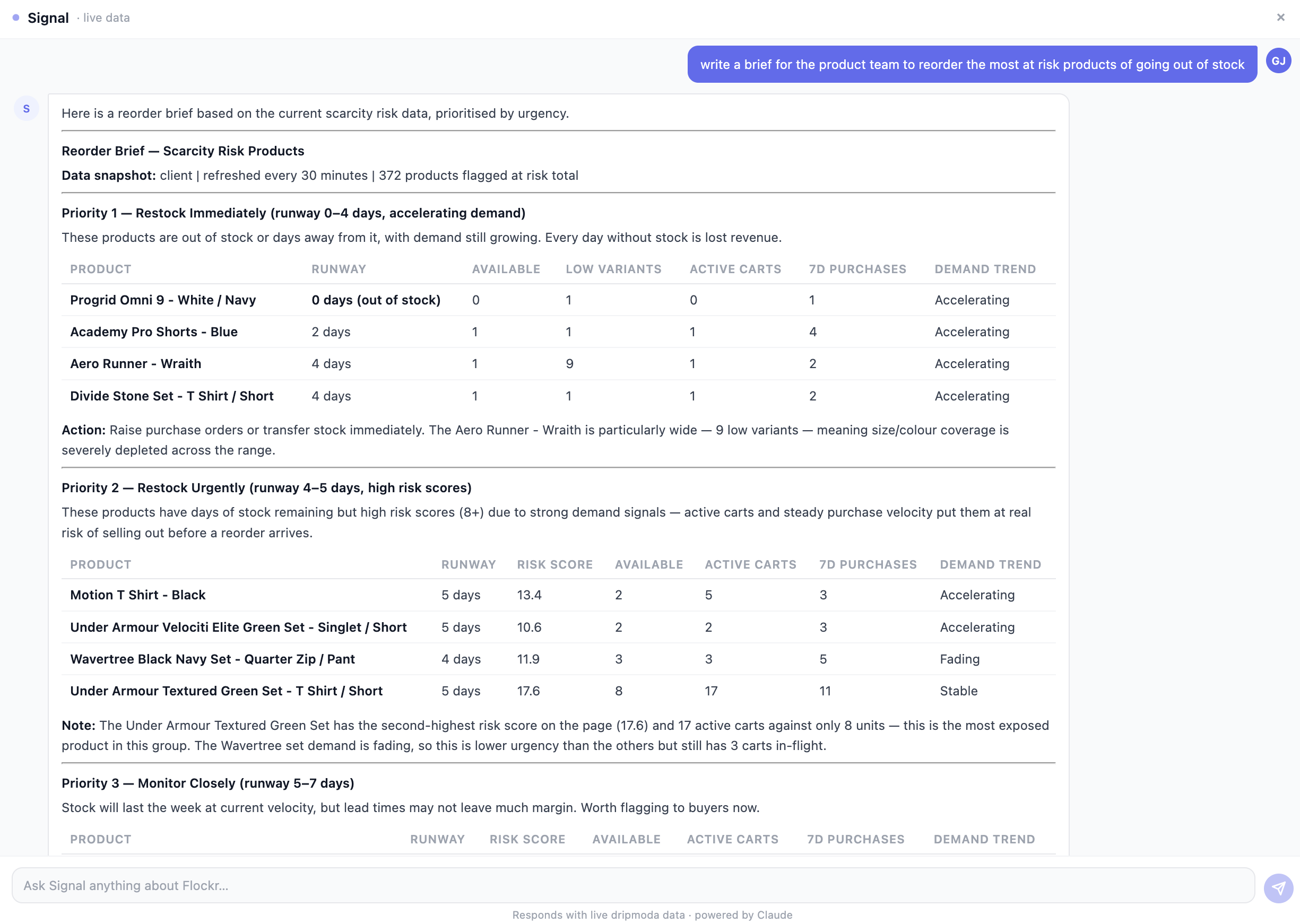Click DEMAND TREND header in Priority 3 table
The height and width of the screenshot is (924, 1300).
984,839
